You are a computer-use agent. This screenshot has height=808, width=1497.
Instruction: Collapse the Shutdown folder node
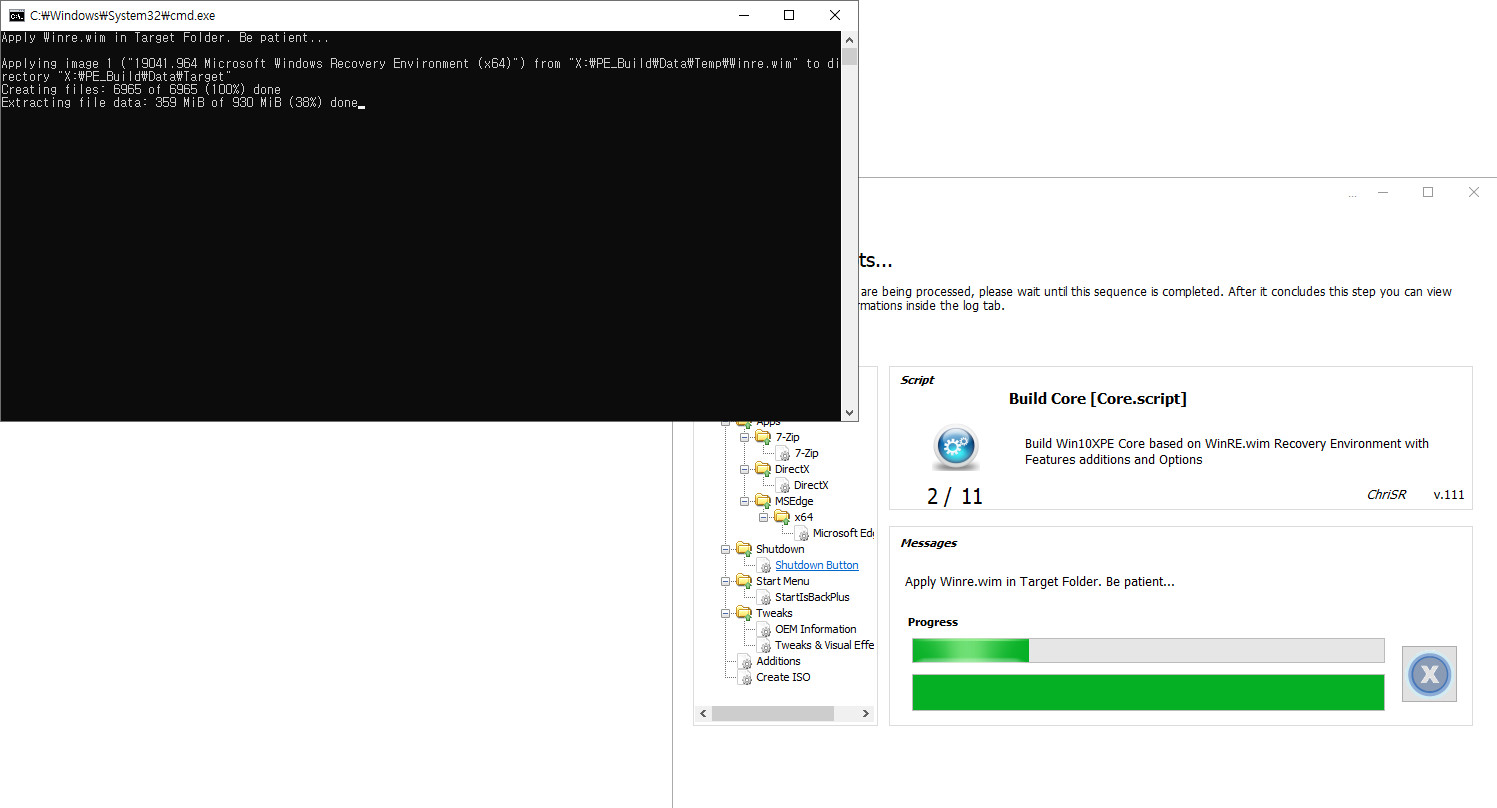tap(725, 549)
